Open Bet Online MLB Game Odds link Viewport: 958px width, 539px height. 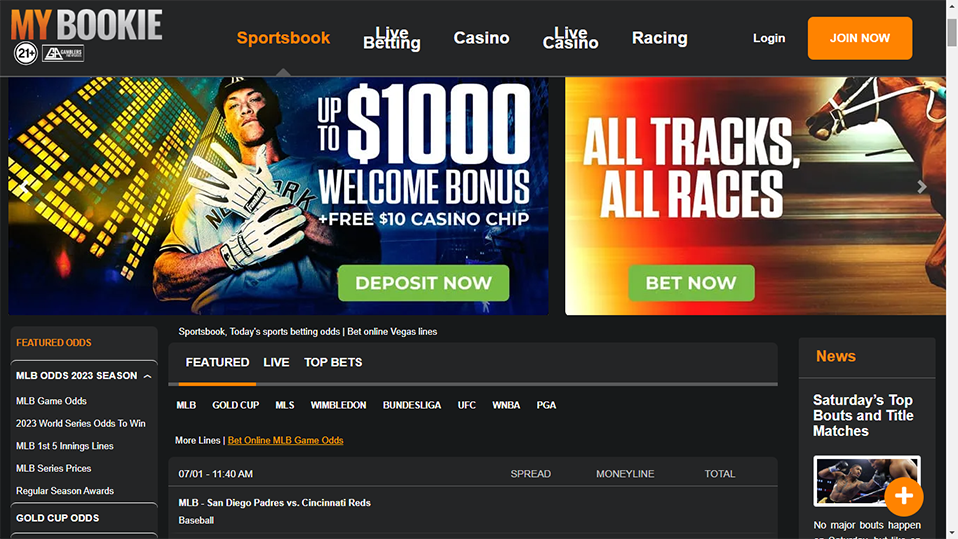click(285, 440)
